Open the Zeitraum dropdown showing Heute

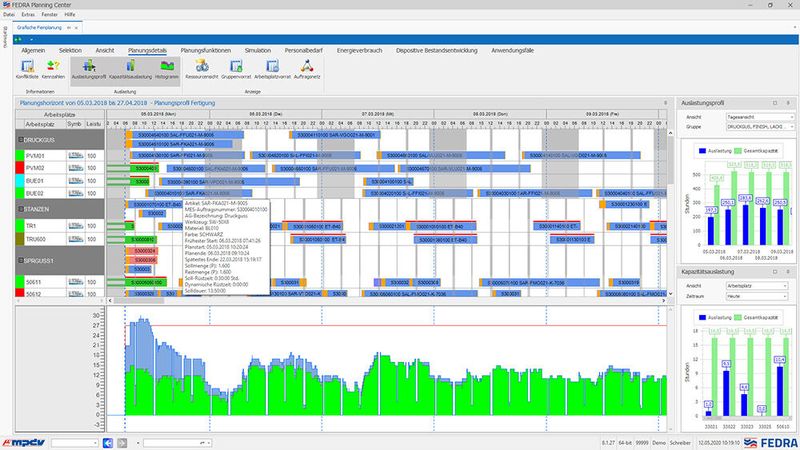(x=749, y=296)
